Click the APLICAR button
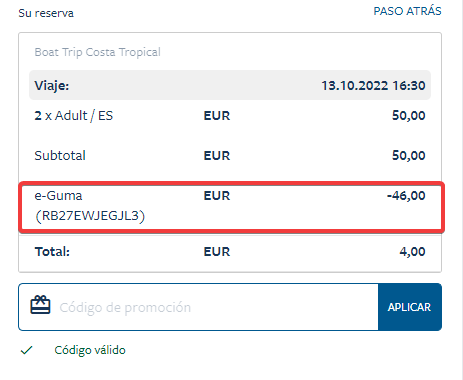Image resolution: width=463 pixels, height=380 pixels. [x=410, y=307]
